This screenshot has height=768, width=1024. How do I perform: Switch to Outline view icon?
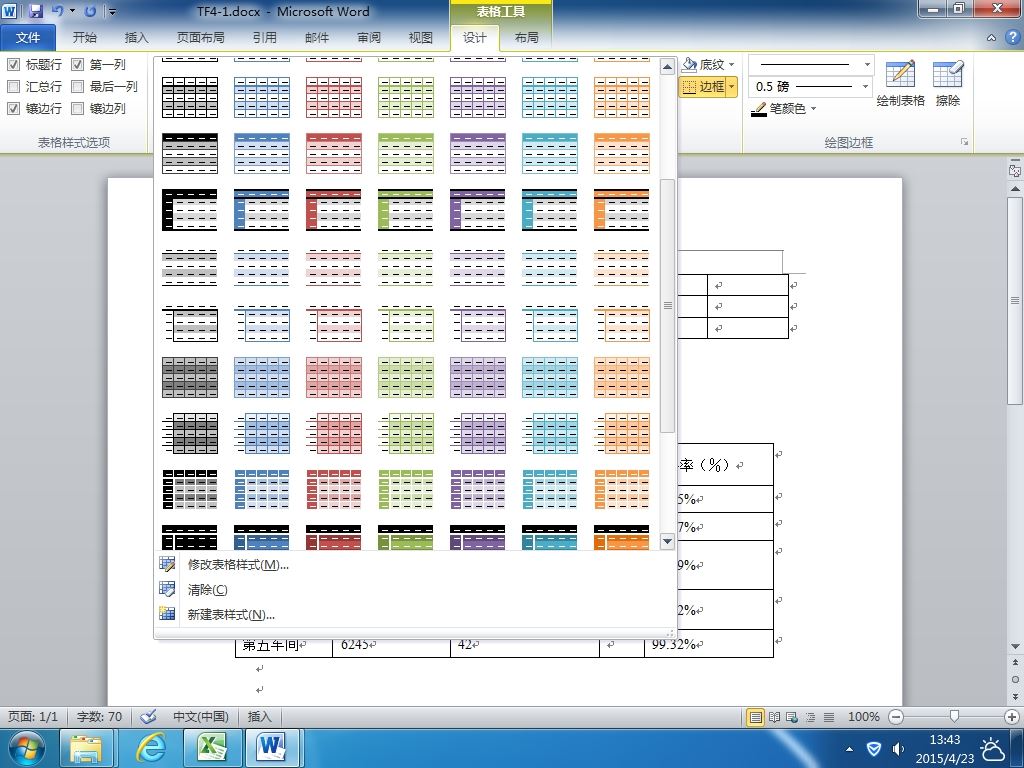point(810,717)
